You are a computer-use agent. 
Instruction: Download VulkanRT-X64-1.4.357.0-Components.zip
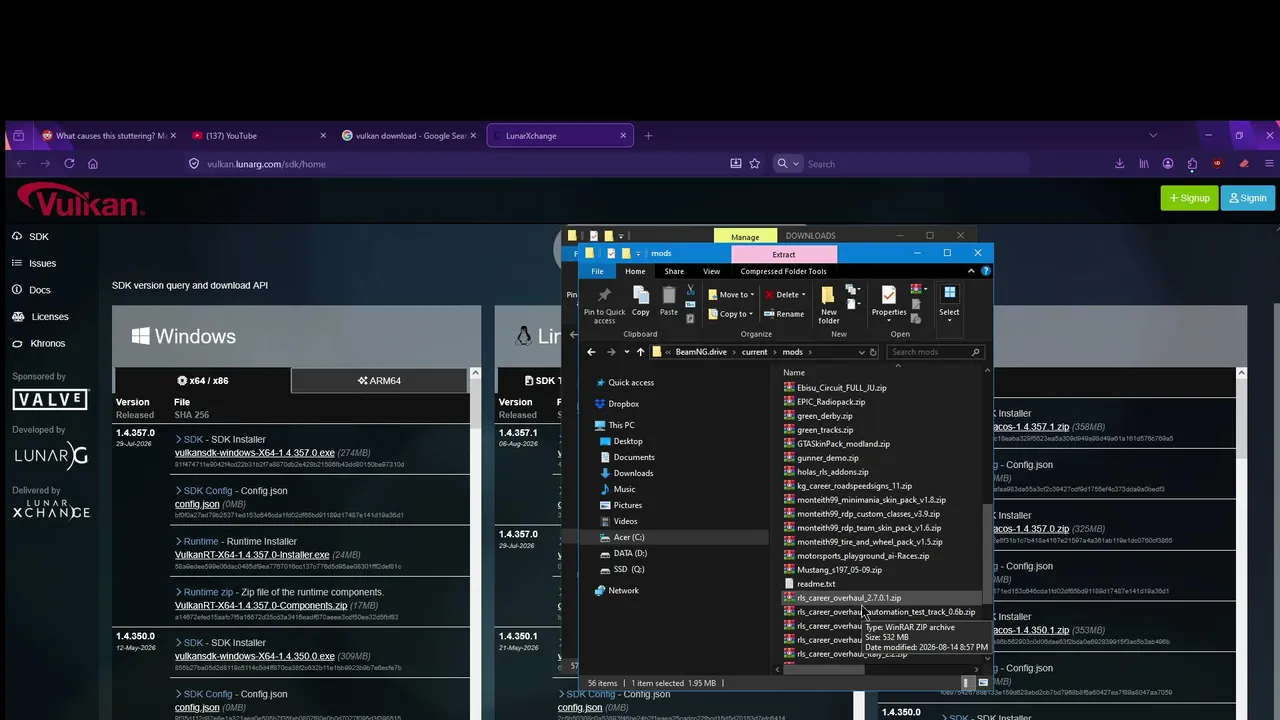point(261,606)
